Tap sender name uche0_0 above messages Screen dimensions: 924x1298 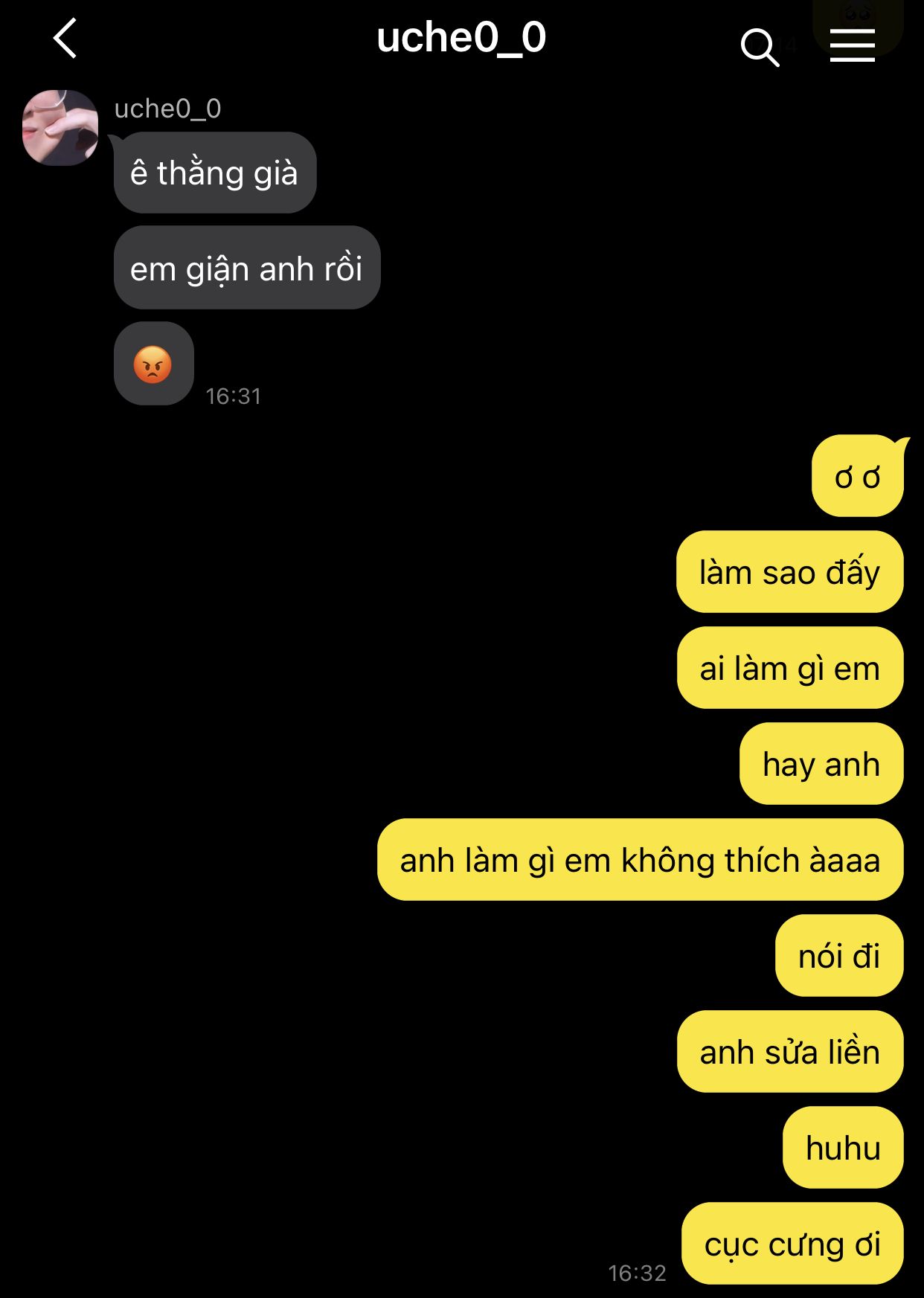click(167, 109)
